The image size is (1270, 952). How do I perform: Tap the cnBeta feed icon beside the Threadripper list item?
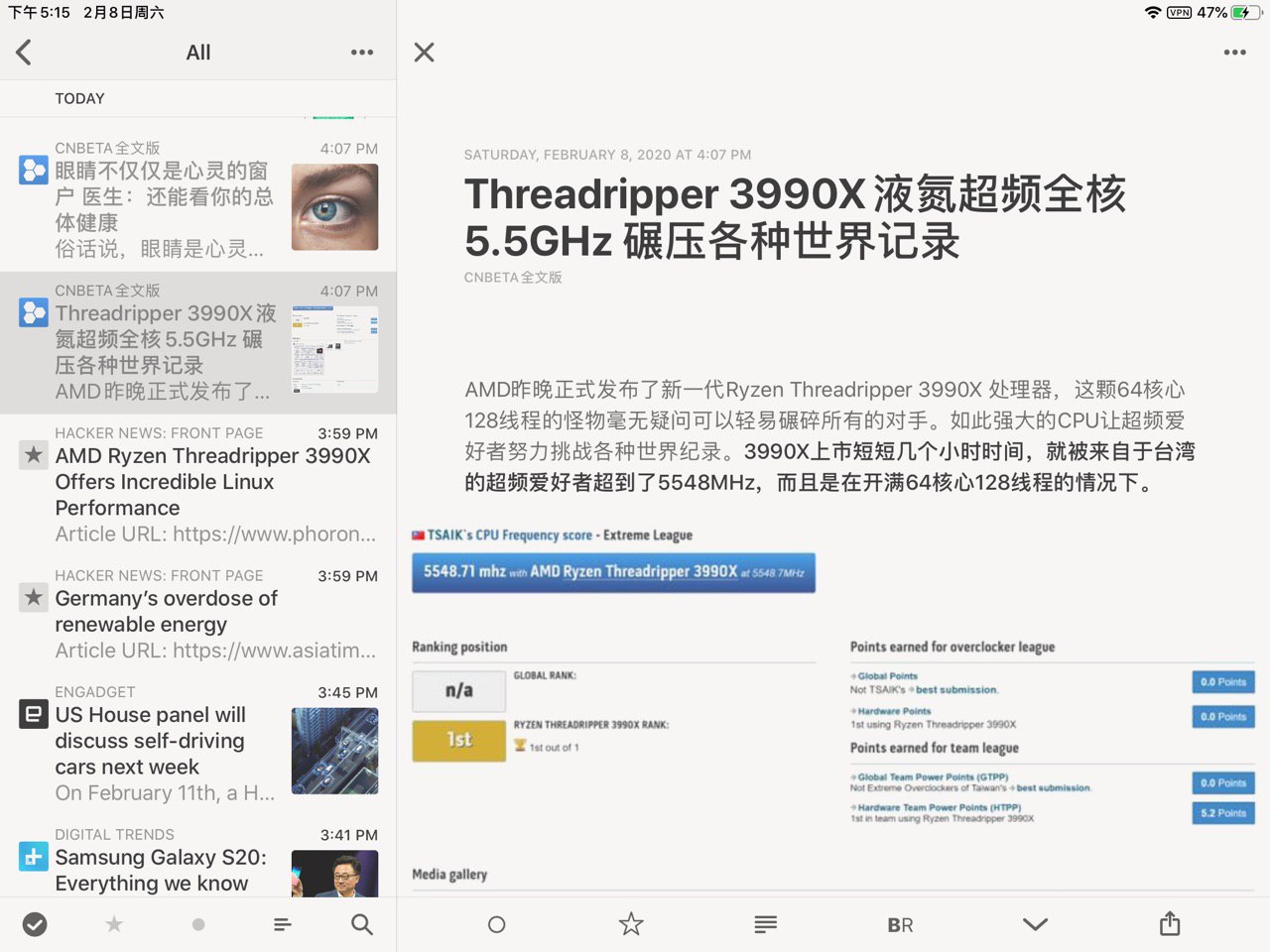pos(34,312)
